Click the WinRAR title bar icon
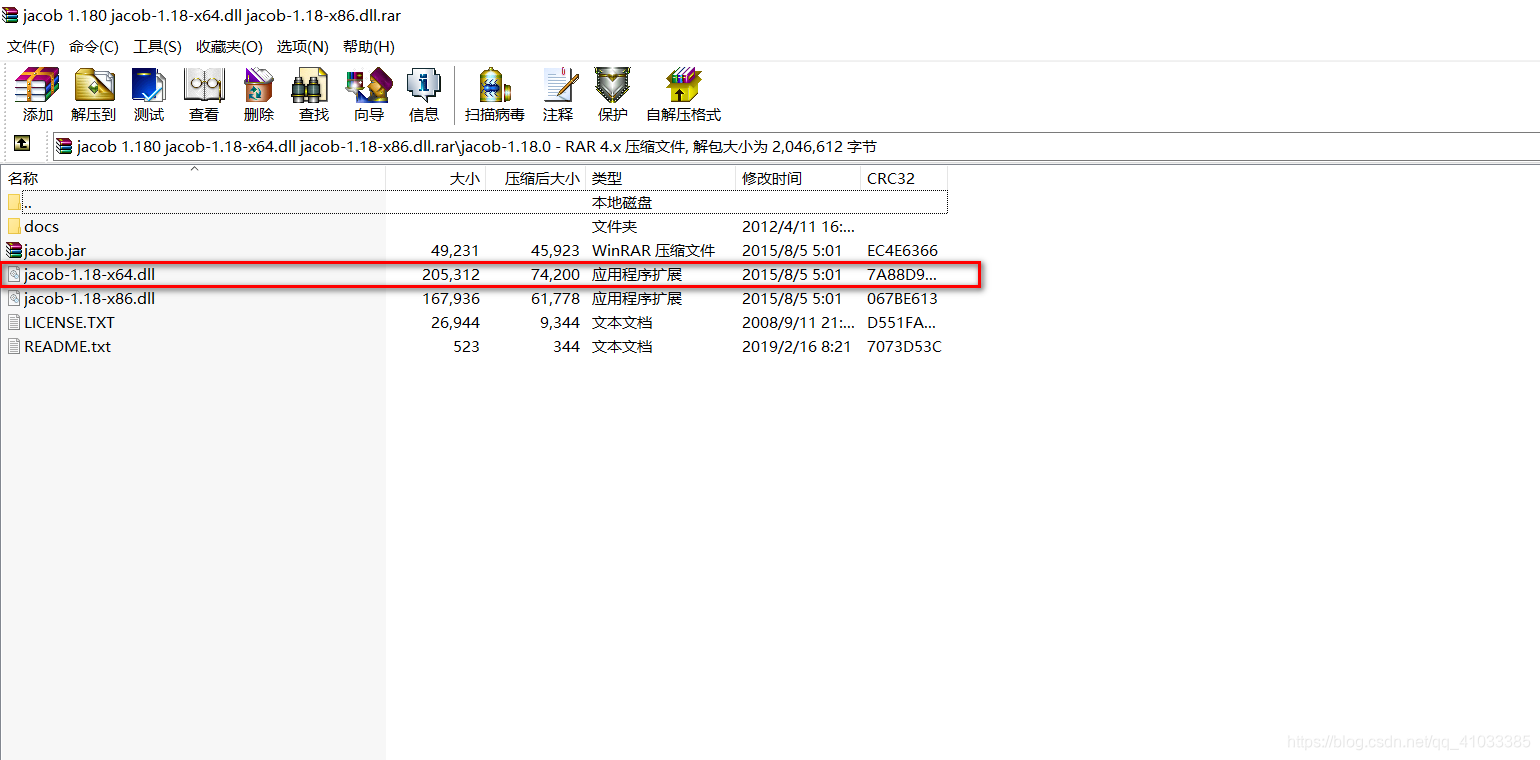 pos(10,16)
